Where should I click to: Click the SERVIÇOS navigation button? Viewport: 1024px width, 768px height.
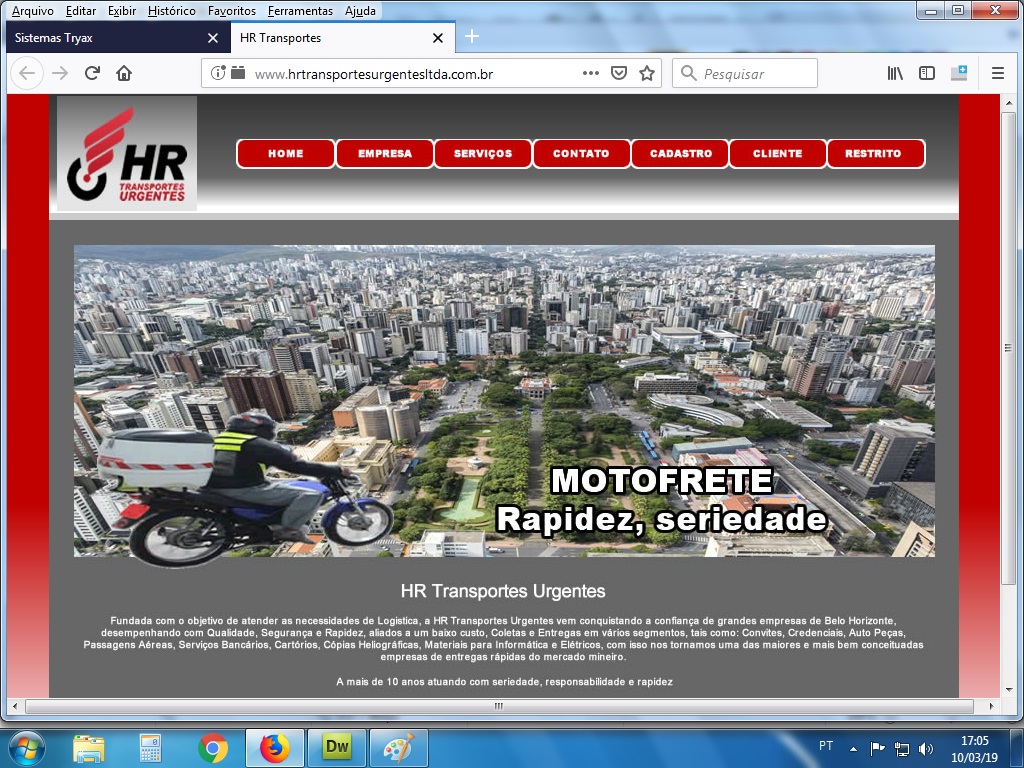(x=482, y=154)
